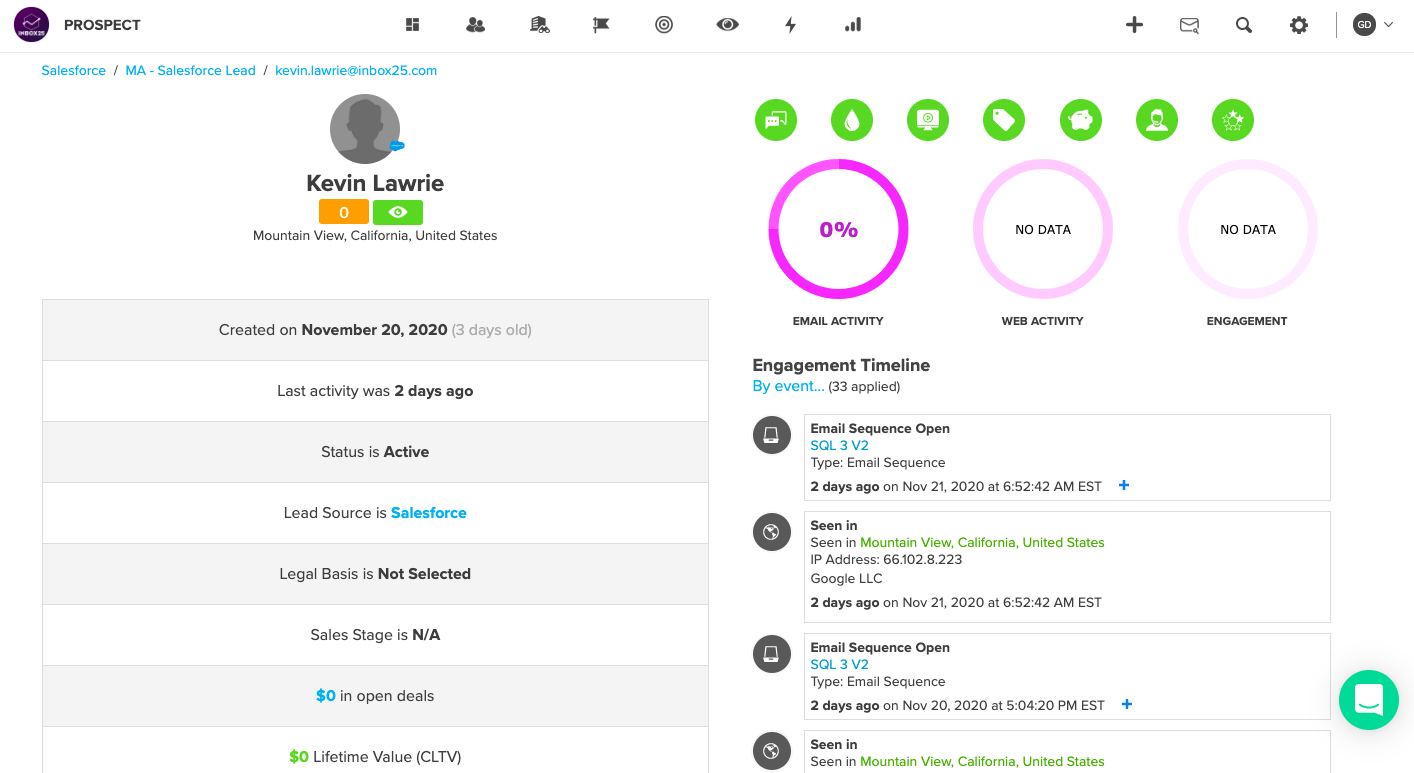Click Mountain View link with IP 66.102.8.223
The width and height of the screenshot is (1414, 773).
coord(982,543)
